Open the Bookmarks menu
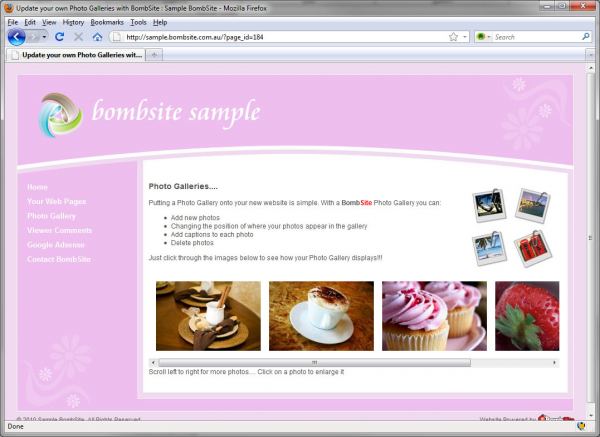This screenshot has height=437, width=600. pyautogui.click(x=107, y=22)
